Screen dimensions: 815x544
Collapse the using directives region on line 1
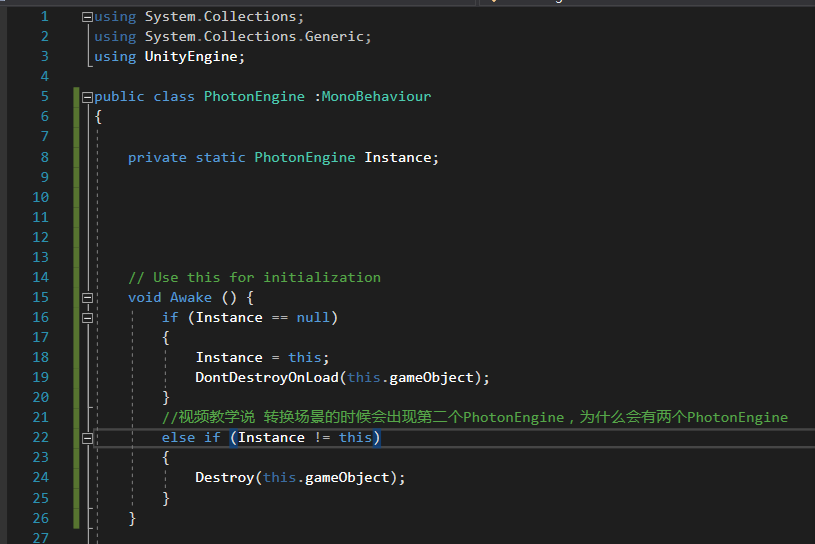tap(87, 17)
